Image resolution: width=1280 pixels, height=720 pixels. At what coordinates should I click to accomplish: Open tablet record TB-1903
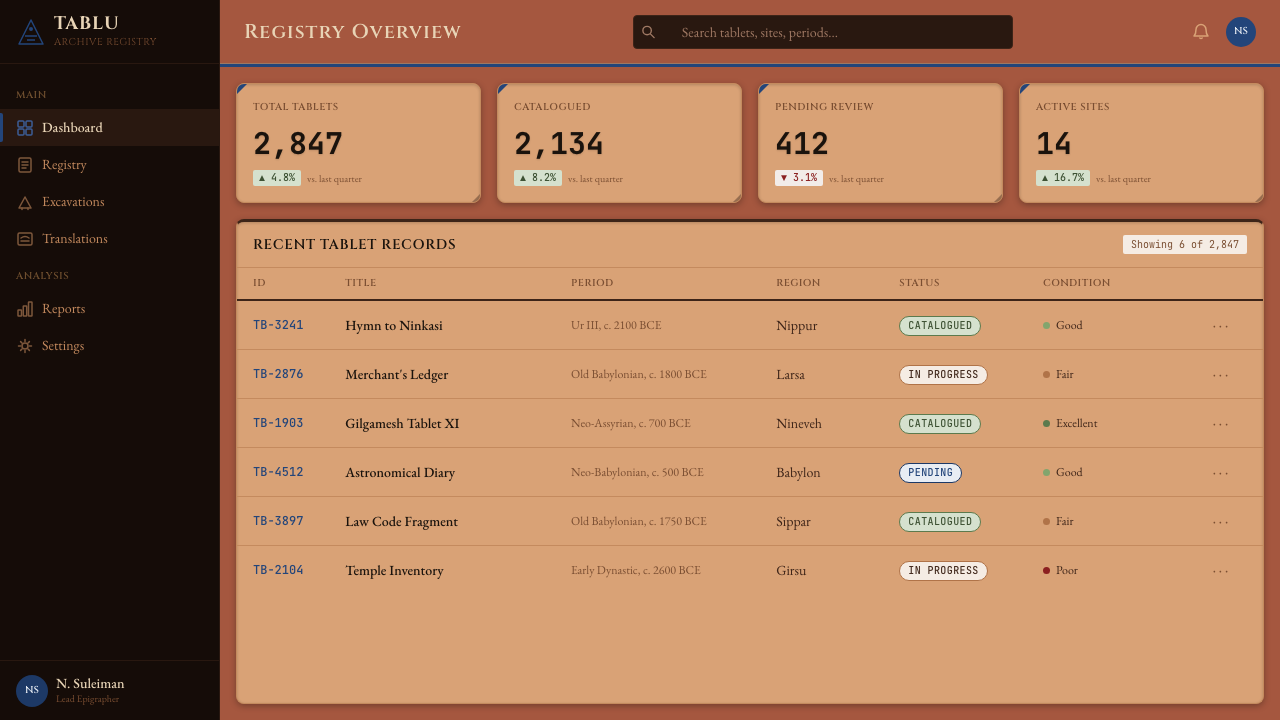click(278, 423)
